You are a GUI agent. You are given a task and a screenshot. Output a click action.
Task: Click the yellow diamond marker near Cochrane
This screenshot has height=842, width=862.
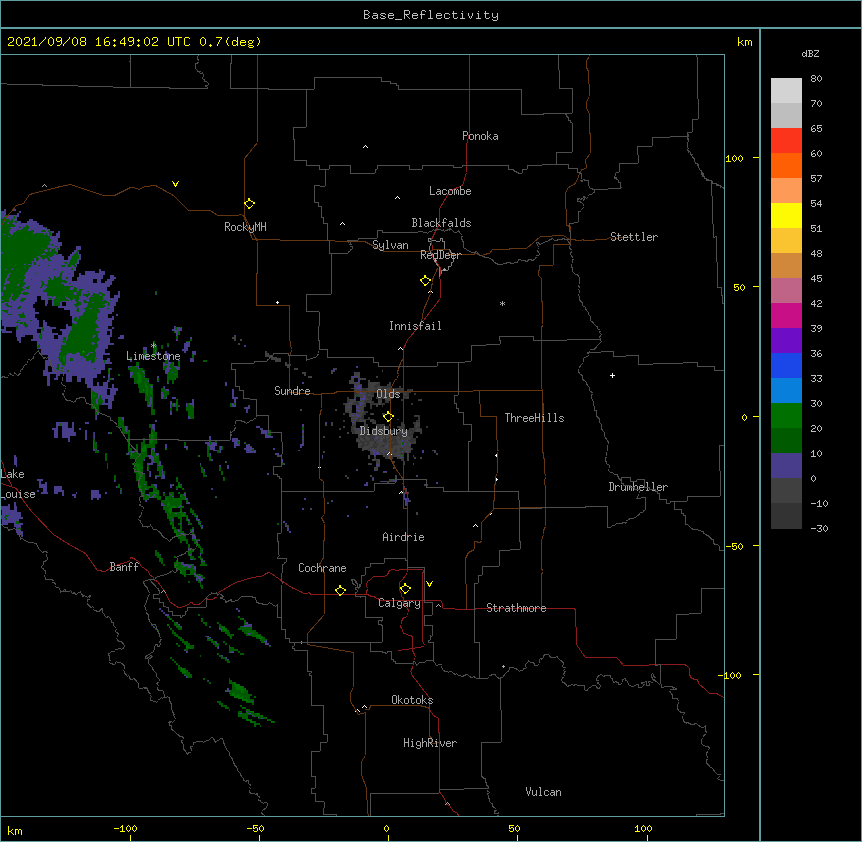point(340,590)
